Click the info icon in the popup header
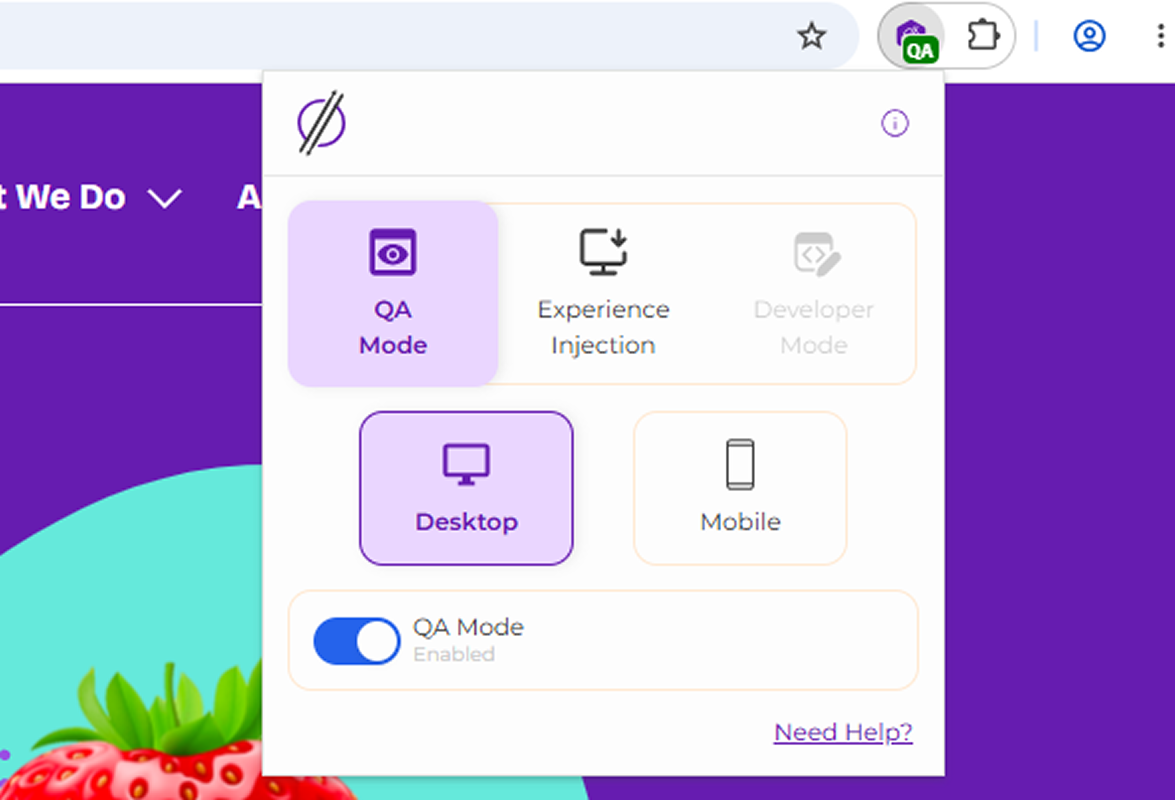Image resolution: width=1175 pixels, height=800 pixels. (895, 123)
